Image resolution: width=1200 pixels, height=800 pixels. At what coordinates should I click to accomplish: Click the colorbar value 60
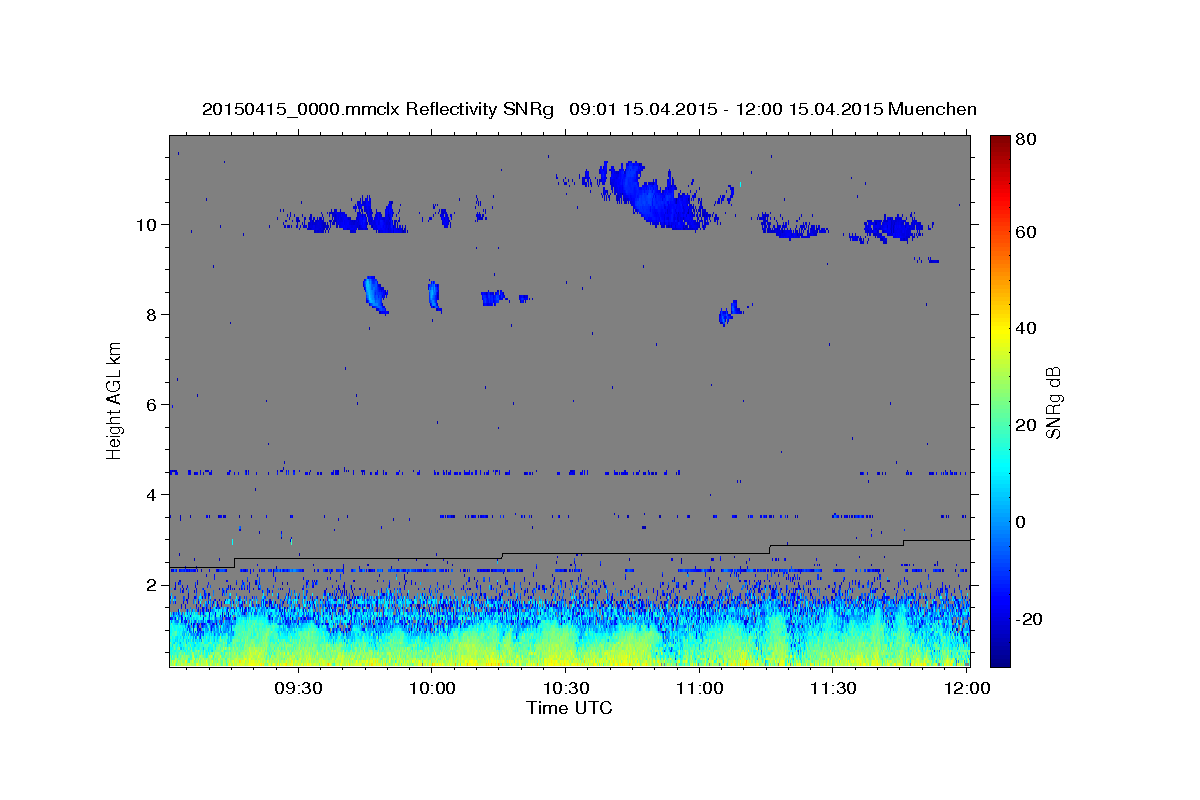click(1027, 232)
